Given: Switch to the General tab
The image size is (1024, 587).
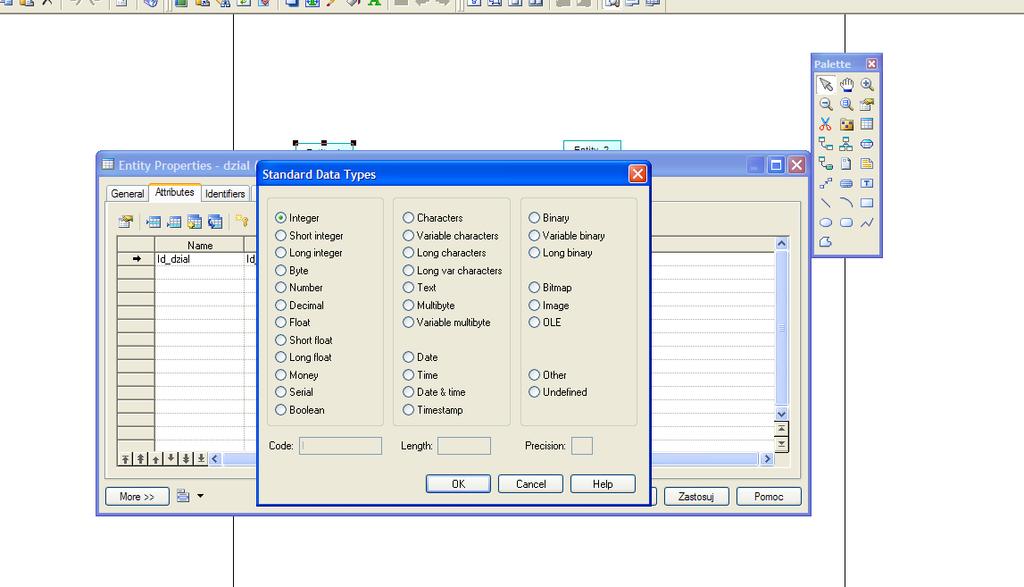Looking at the screenshot, I should 127,194.
